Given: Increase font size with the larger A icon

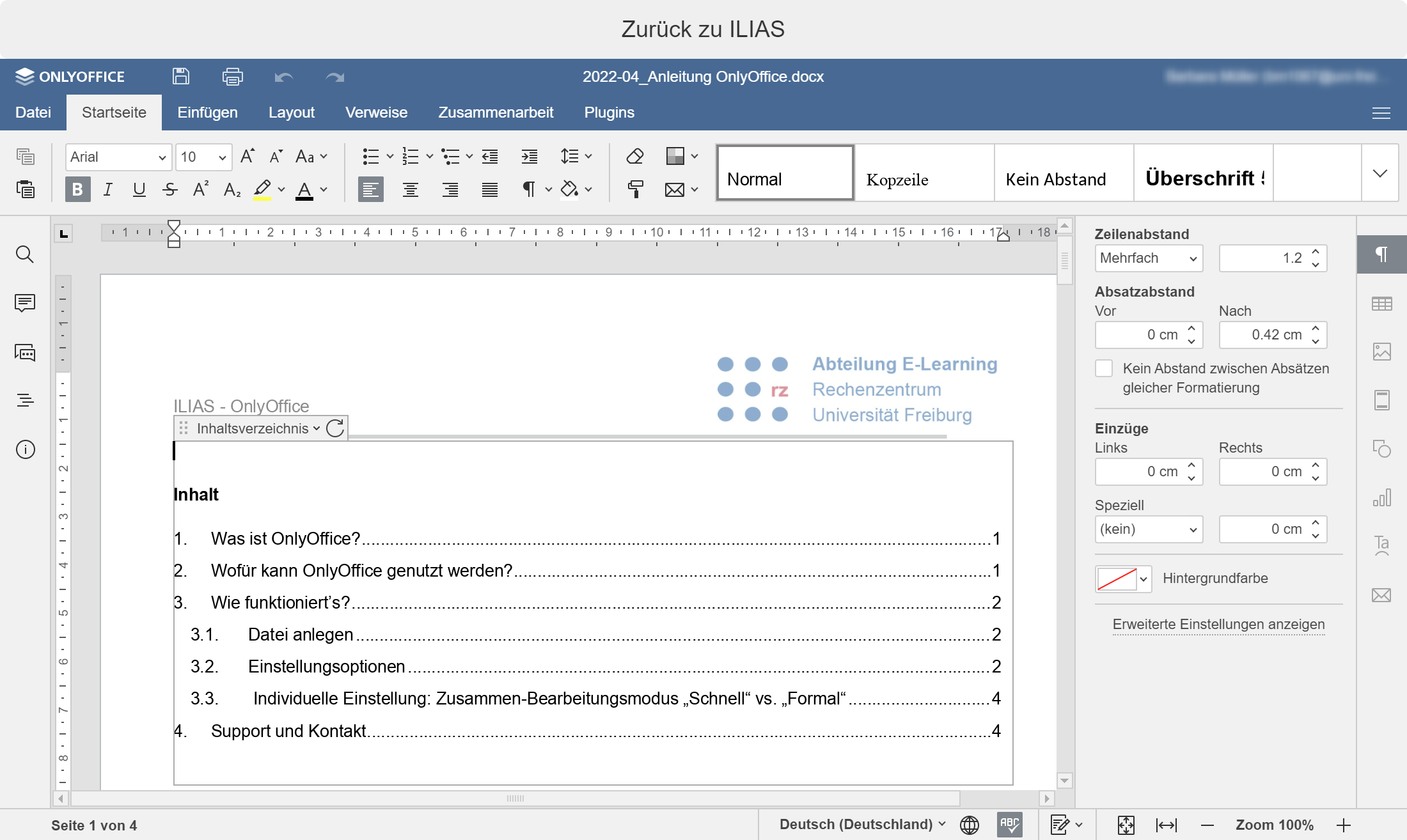Looking at the screenshot, I should 248,157.
